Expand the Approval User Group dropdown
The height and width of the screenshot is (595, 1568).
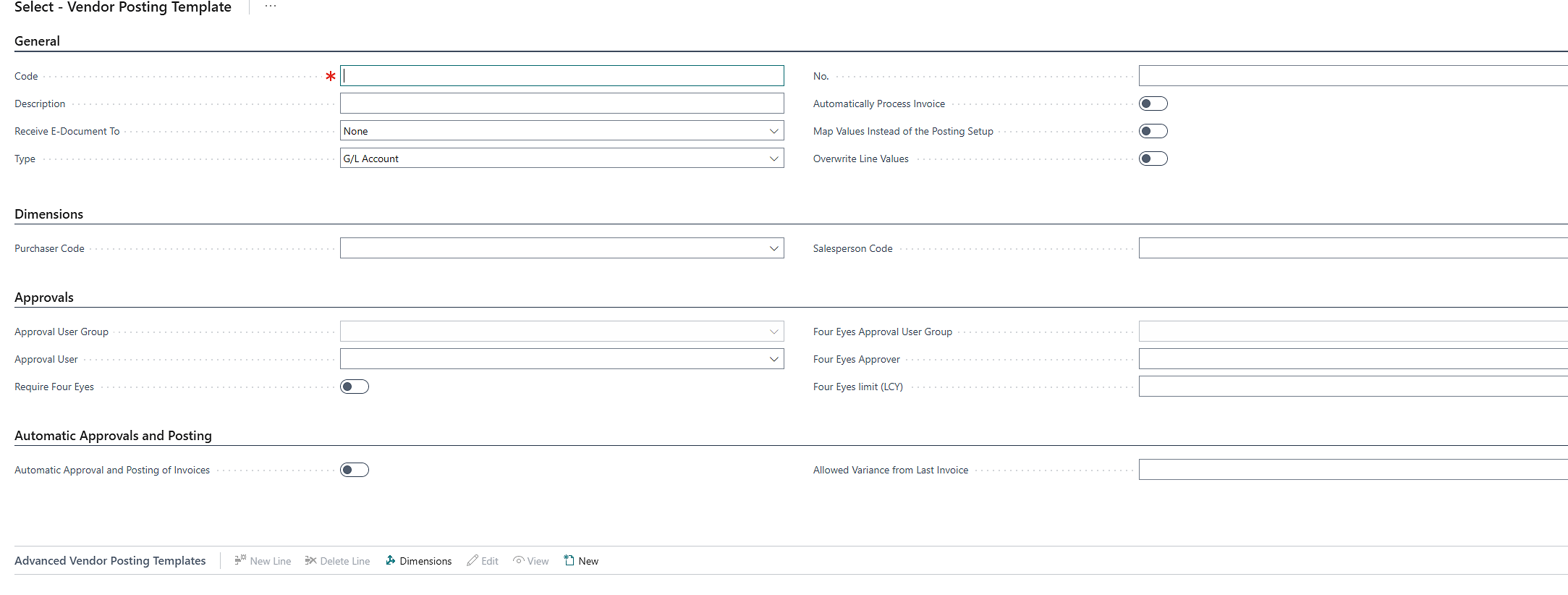pyautogui.click(x=774, y=332)
